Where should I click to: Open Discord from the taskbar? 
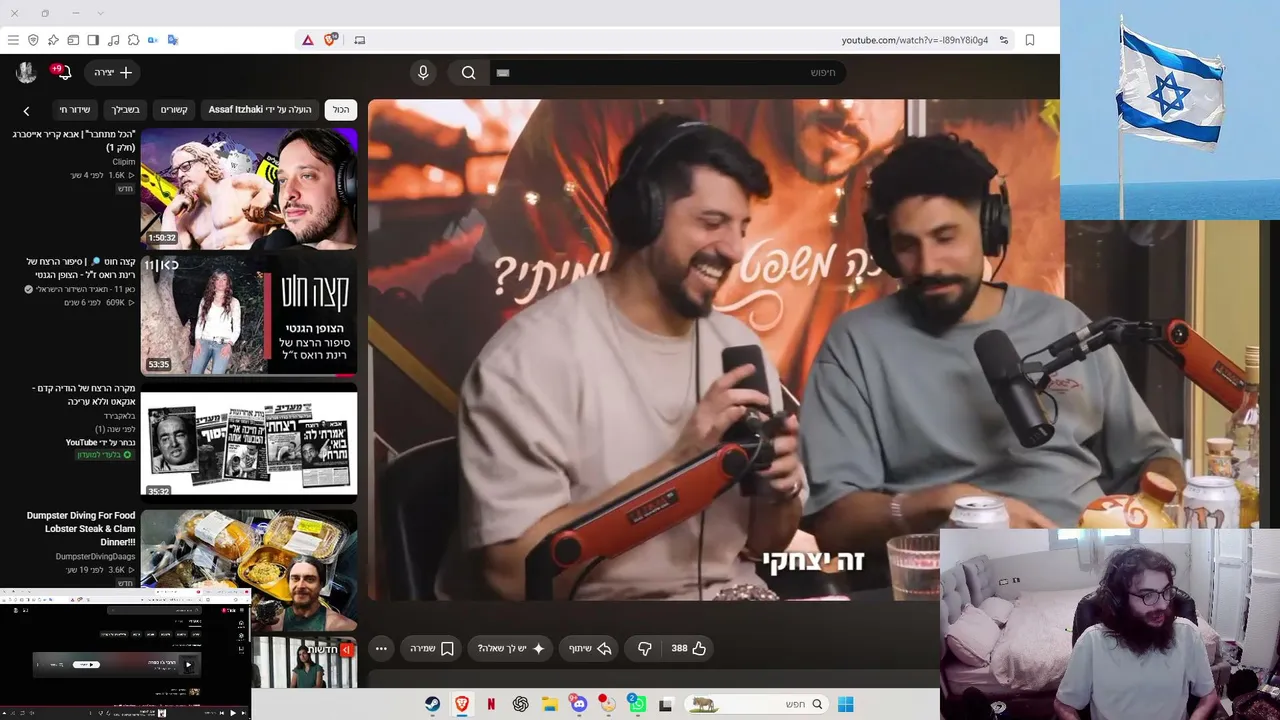point(578,704)
